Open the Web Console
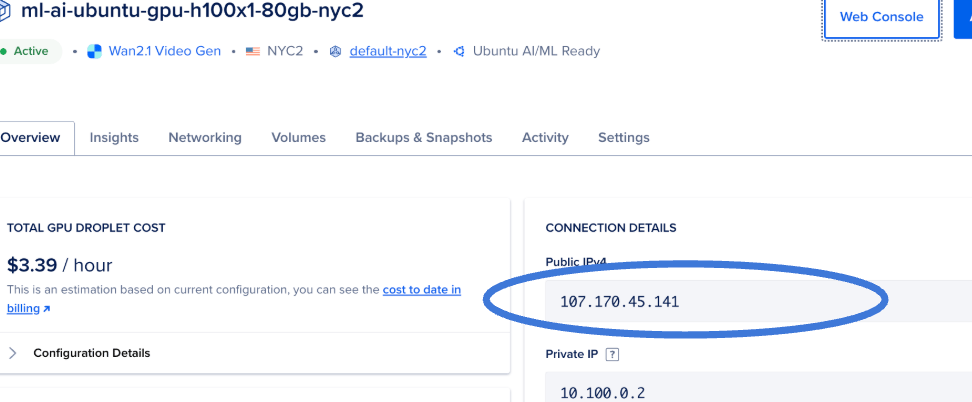Image resolution: width=972 pixels, height=402 pixels. [881, 18]
